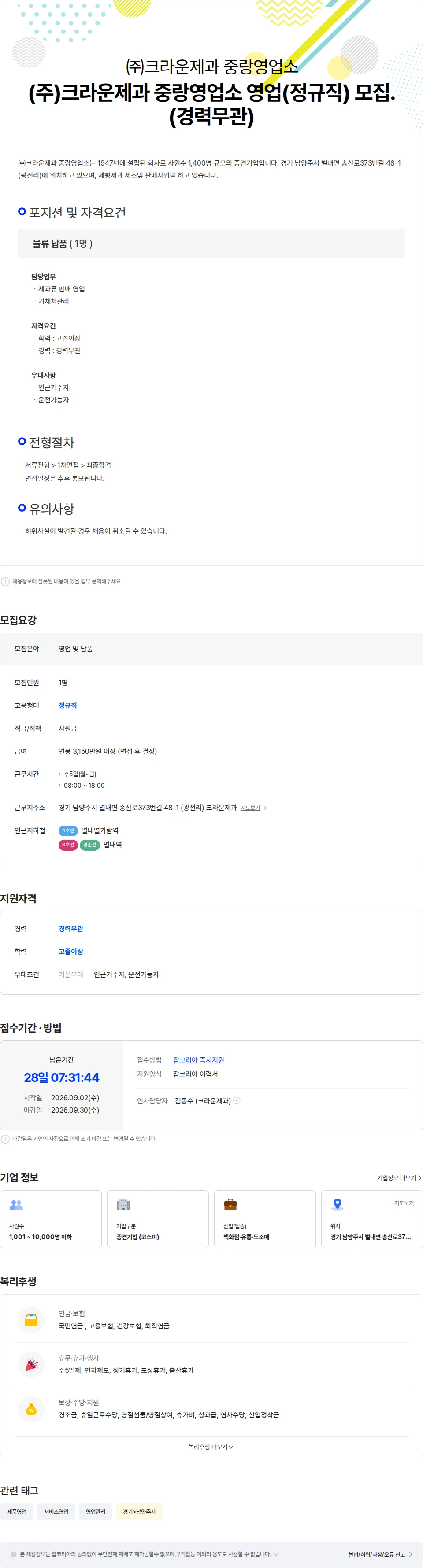Click the 중견기업 (코스피) card text
The width and height of the screenshot is (423, 1568).
pyautogui.click(x=138, y=1236)
